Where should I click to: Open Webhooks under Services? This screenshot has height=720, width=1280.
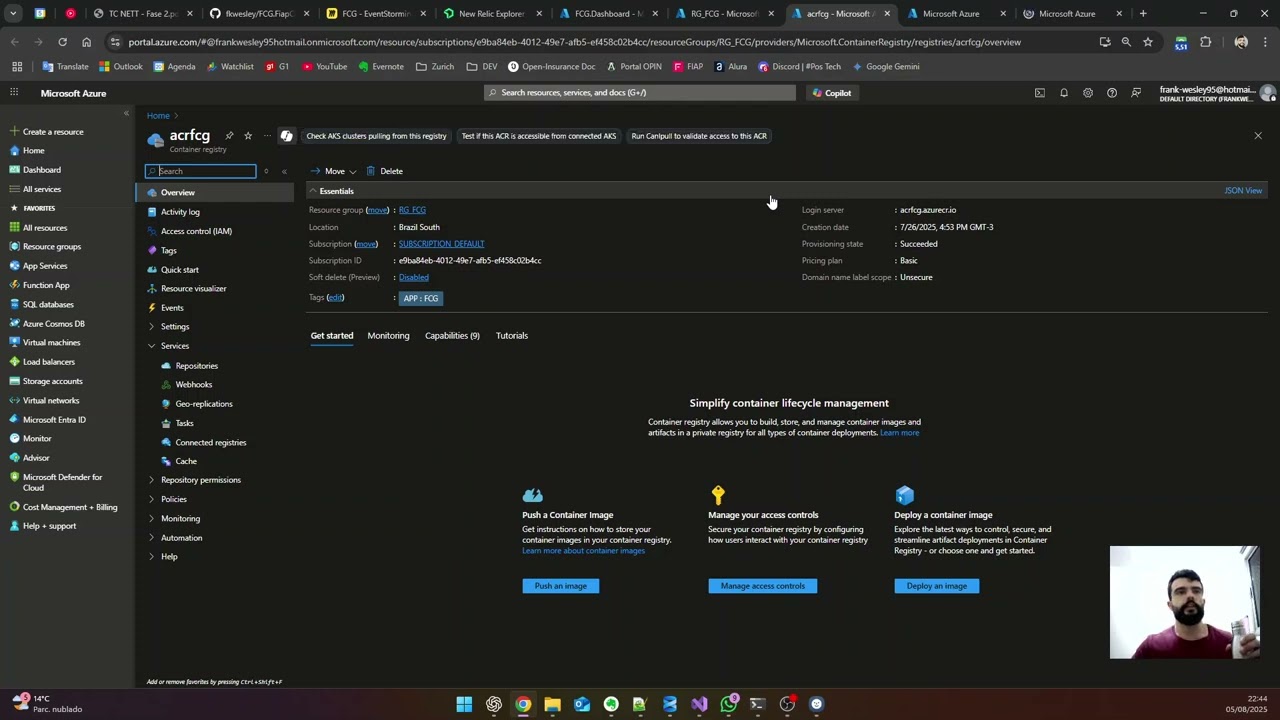(x=194, y=385)
